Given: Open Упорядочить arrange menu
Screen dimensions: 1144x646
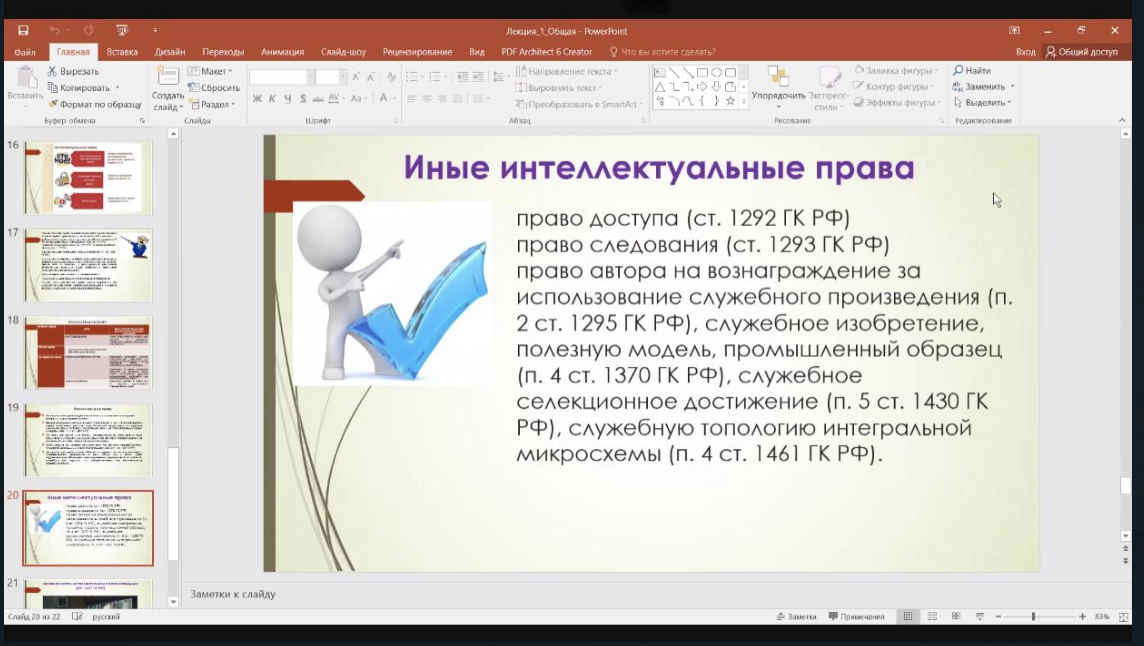Looking at the screenshot, I should [x=778, y=87].
